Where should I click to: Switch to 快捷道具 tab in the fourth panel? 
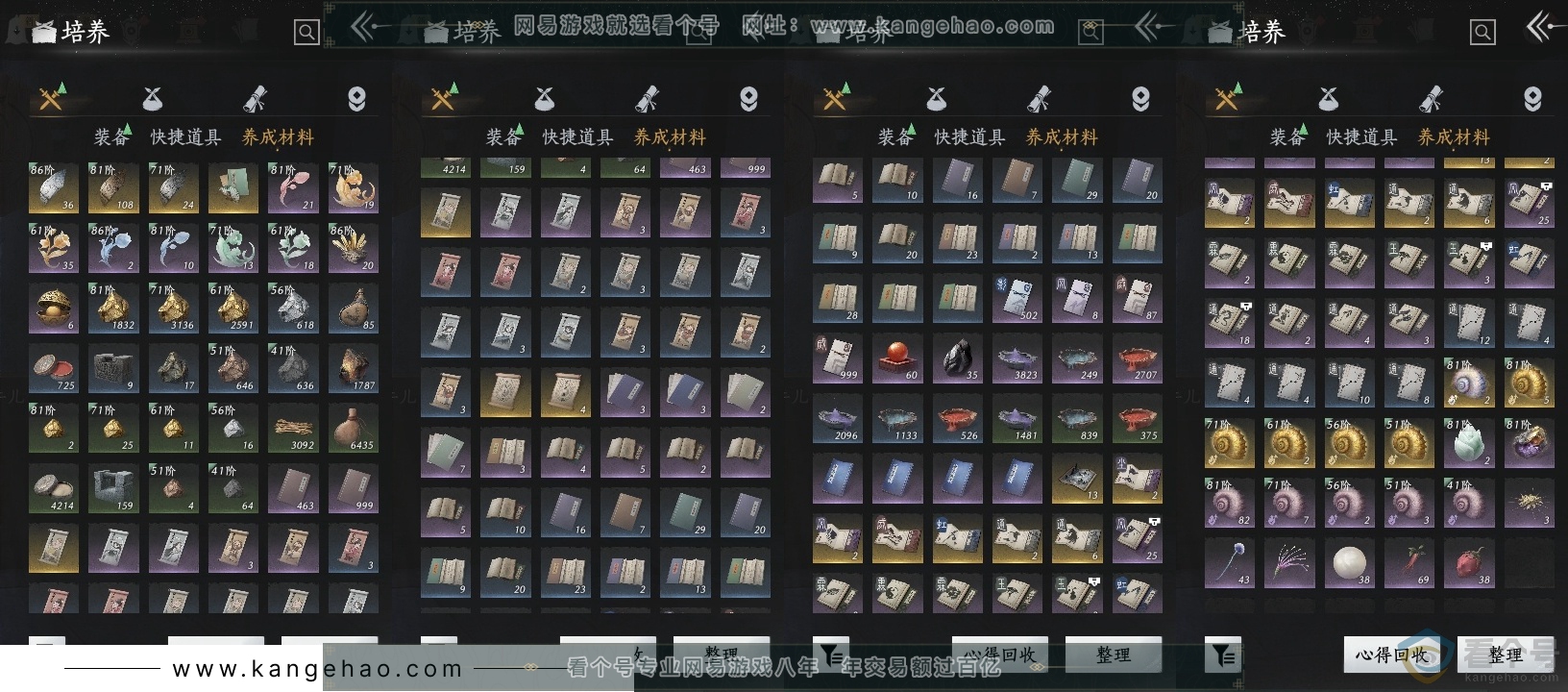(x=1361, y=137)
